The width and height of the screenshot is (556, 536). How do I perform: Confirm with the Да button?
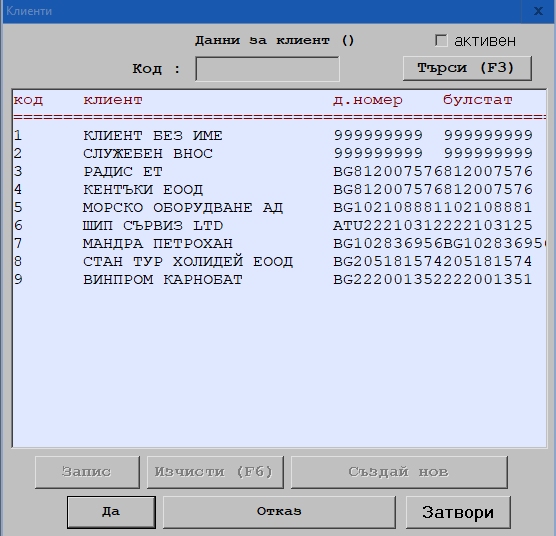(111, 512)
